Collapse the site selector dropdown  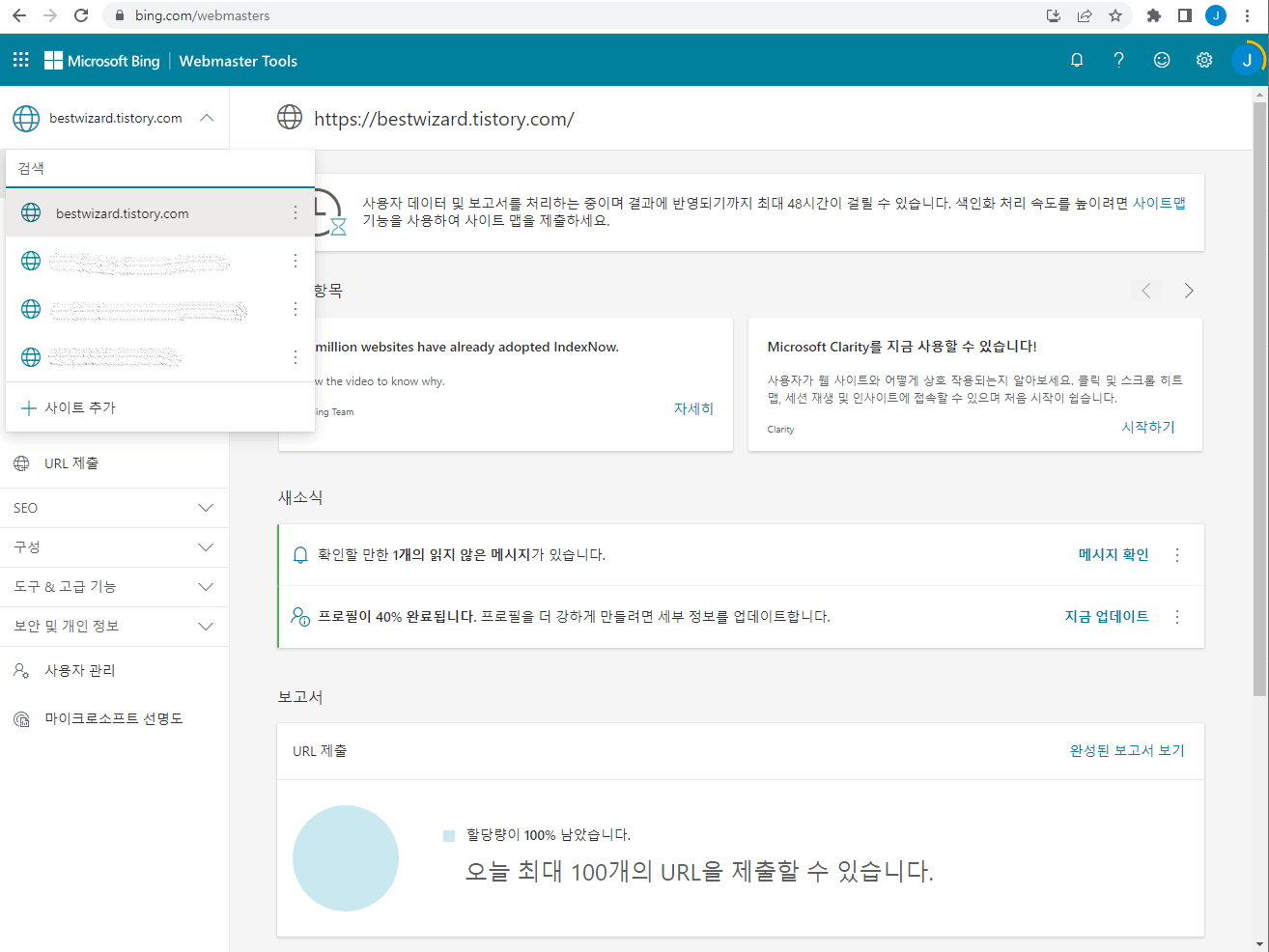206,117
